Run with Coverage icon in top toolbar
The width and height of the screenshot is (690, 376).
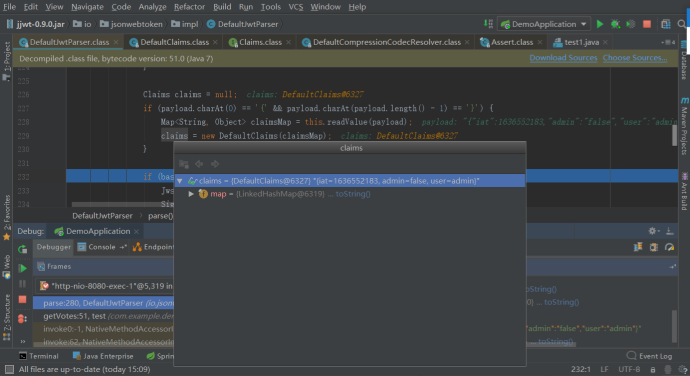631,24
